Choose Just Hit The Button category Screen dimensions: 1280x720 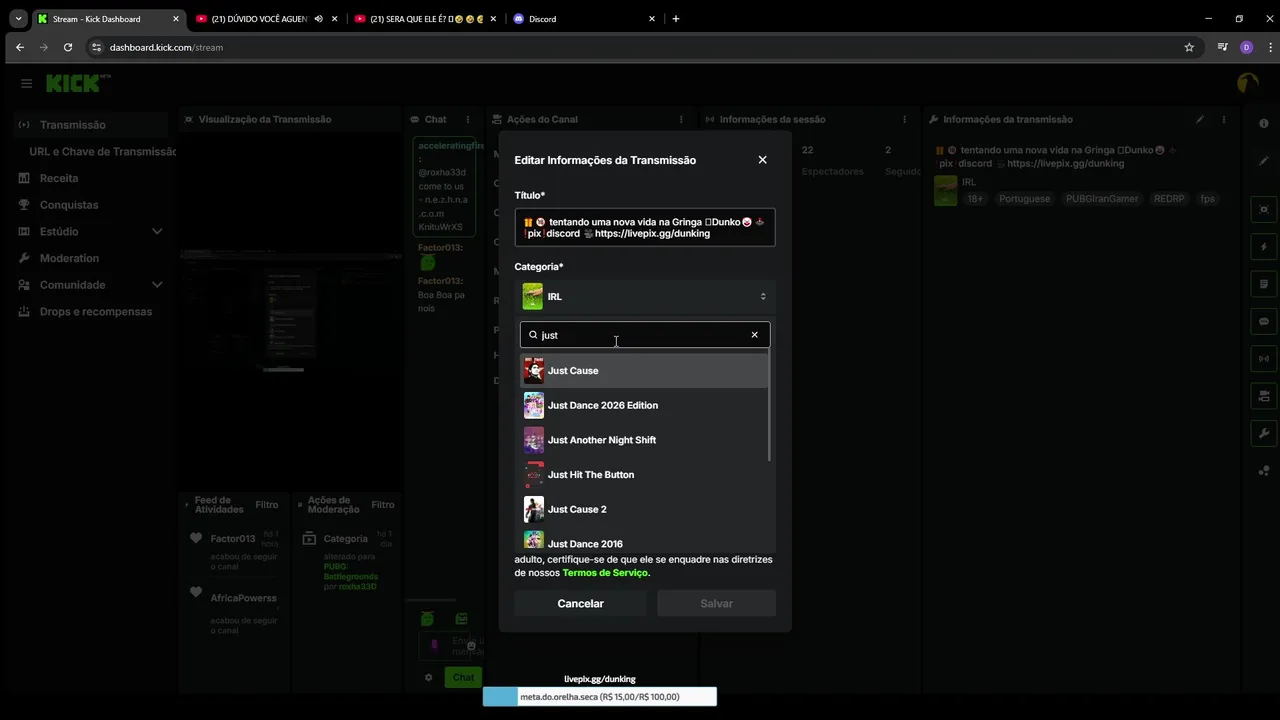(x=644, y=475)
